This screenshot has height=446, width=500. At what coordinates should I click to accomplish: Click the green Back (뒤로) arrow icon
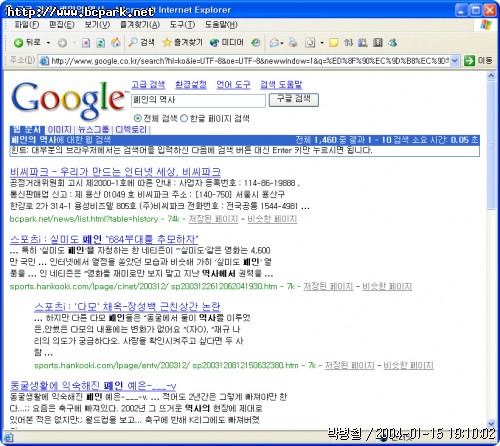(18, 43)
